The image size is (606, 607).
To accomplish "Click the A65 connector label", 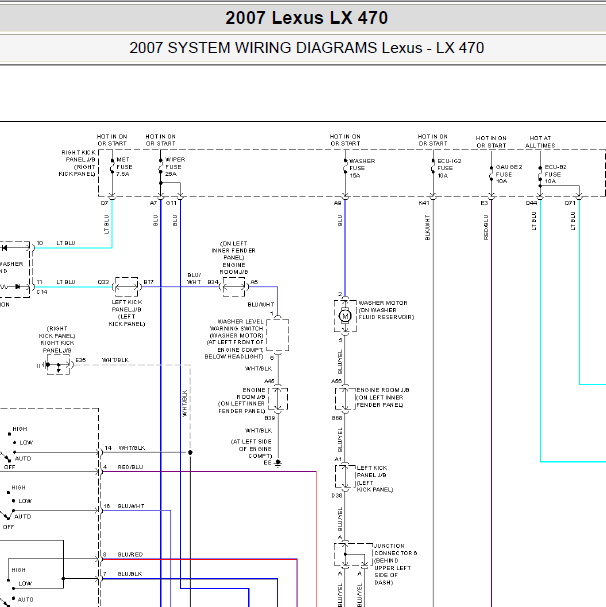I will [336, 381].
